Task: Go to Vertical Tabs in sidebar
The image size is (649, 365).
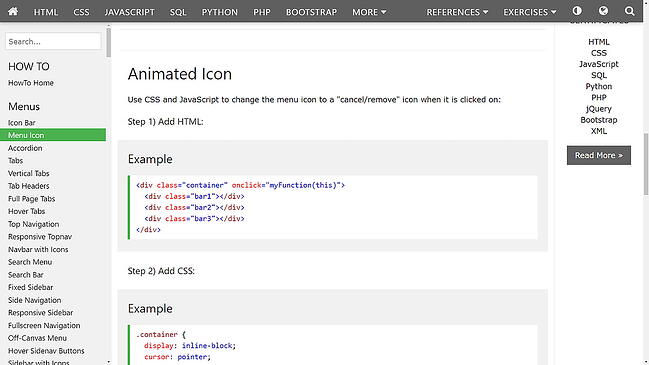Action: pyautogui.click(x=29, y=173)
